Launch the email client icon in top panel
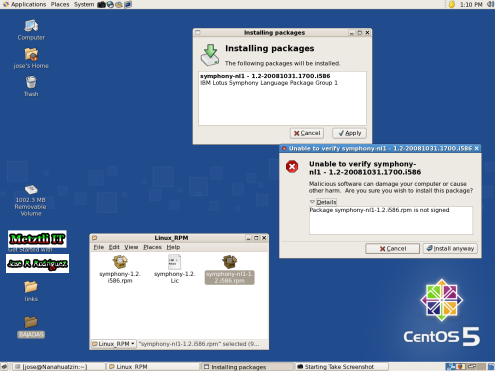Screen dimensions: 495x371 (119, 4)
